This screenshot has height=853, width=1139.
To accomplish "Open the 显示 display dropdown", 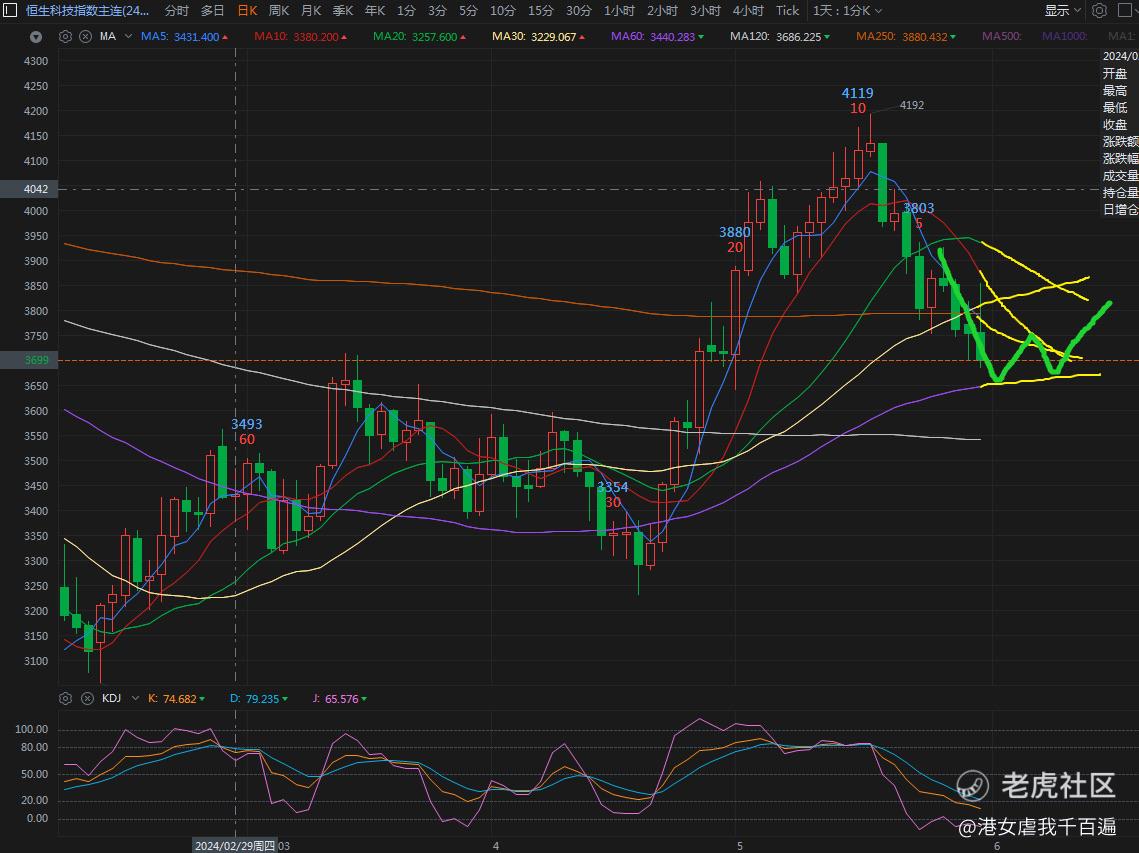I will [1063, 11].
